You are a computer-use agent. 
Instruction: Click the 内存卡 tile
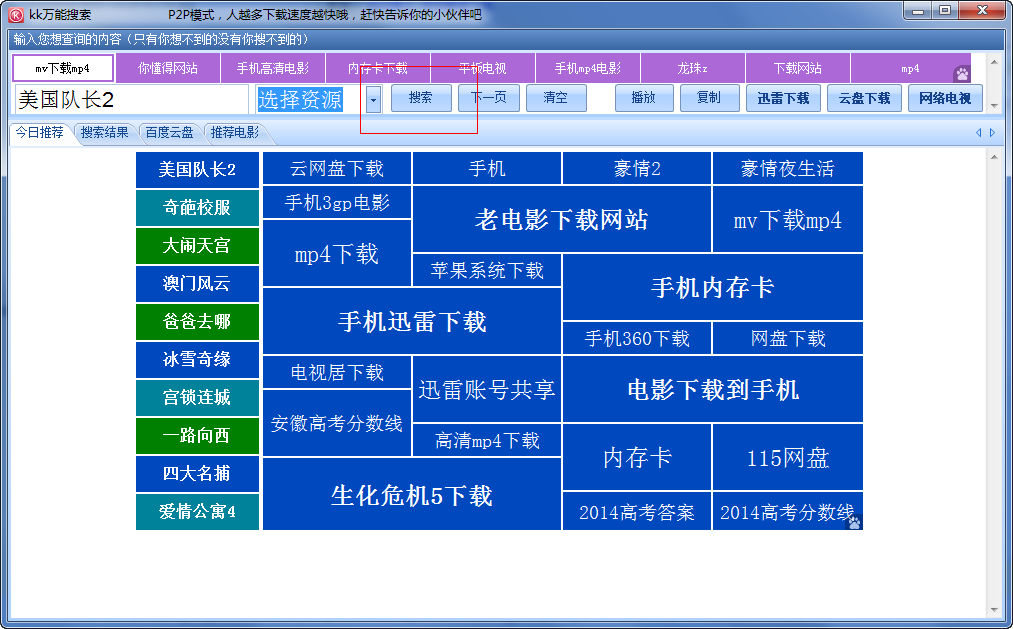(637, 457)
